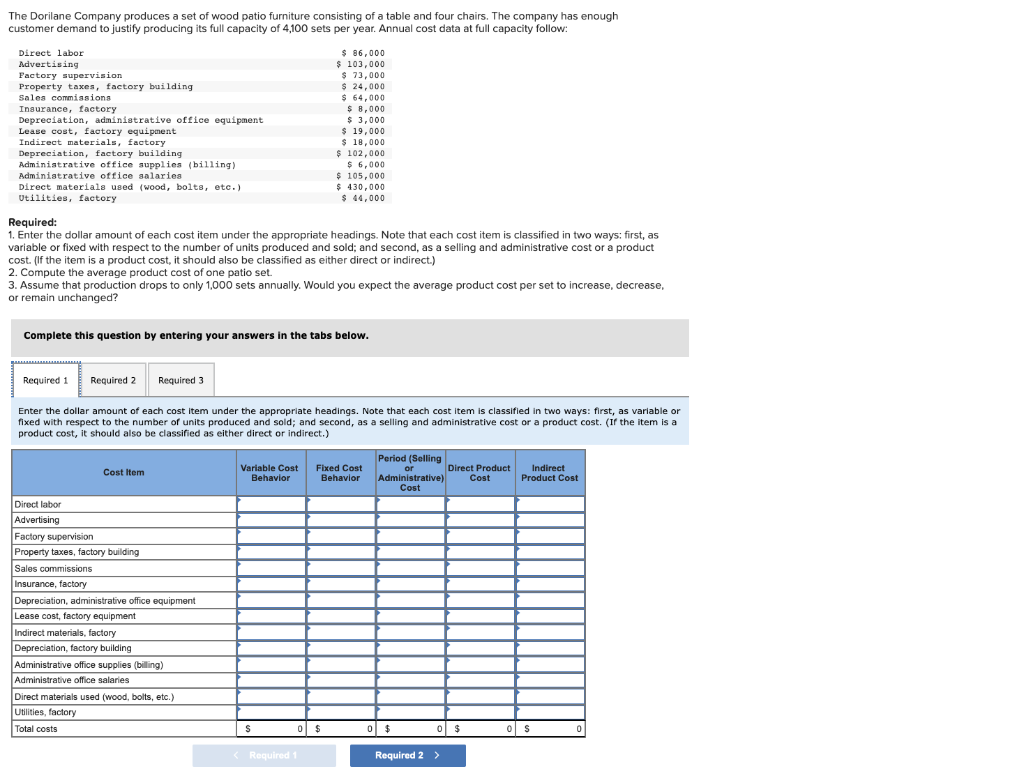Go to next section Required 2 button
Image resolution: width=1024 pixels, height=778 pixels.
(408, 755)
